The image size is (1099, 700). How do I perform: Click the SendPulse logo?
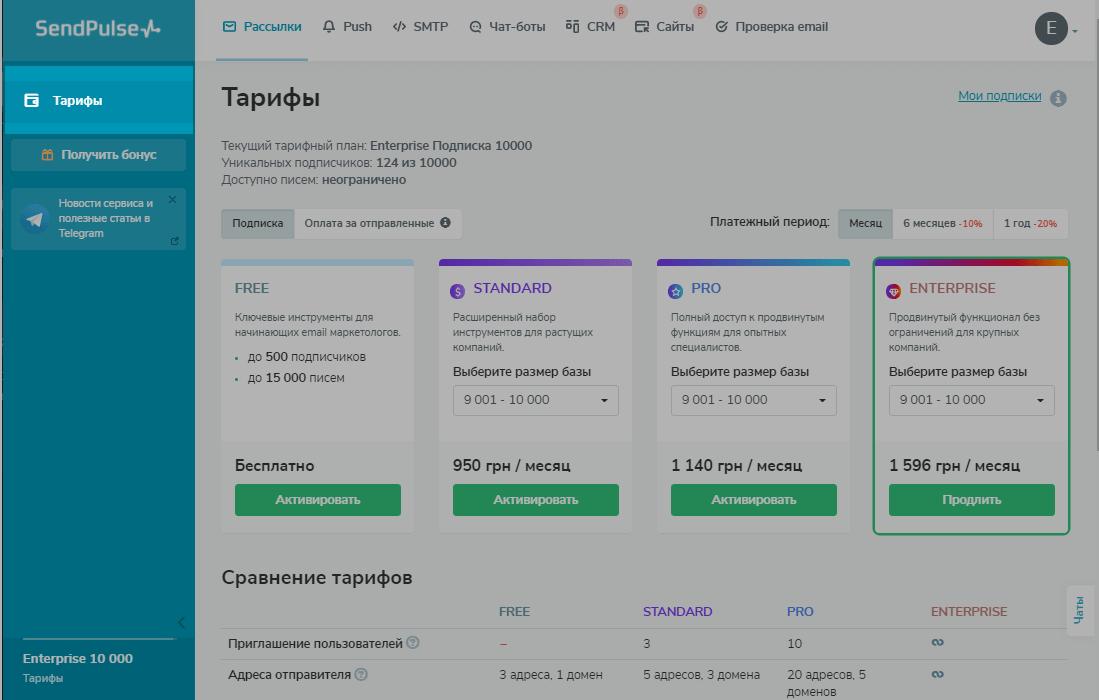97,28
